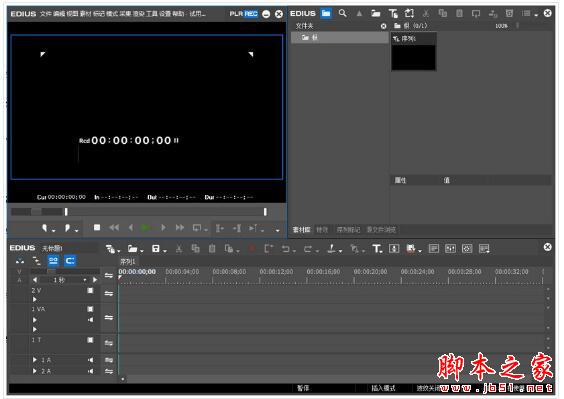Screen dimensions: 564x399
Task: Expand the 2 V track
Action: pos(35,299)
